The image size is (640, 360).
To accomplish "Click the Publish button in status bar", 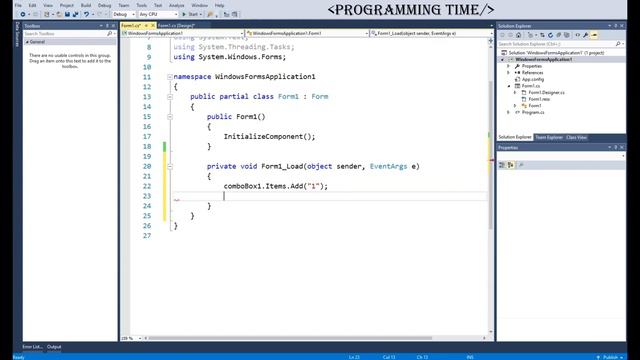I will pyautogui.click(x=610, y=357).
